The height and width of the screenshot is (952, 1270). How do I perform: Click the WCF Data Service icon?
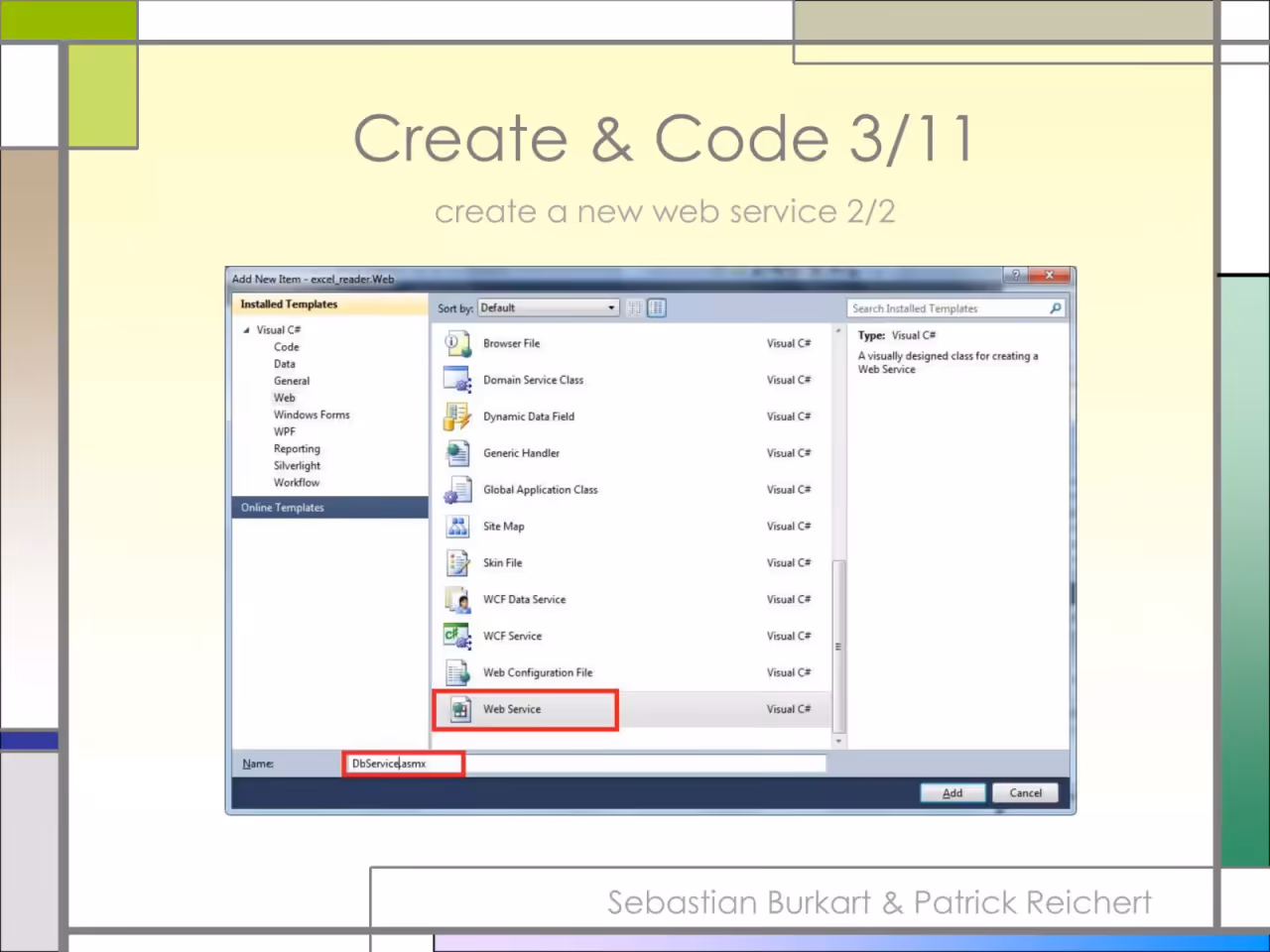pyautogui.click(x=457, y=600)
